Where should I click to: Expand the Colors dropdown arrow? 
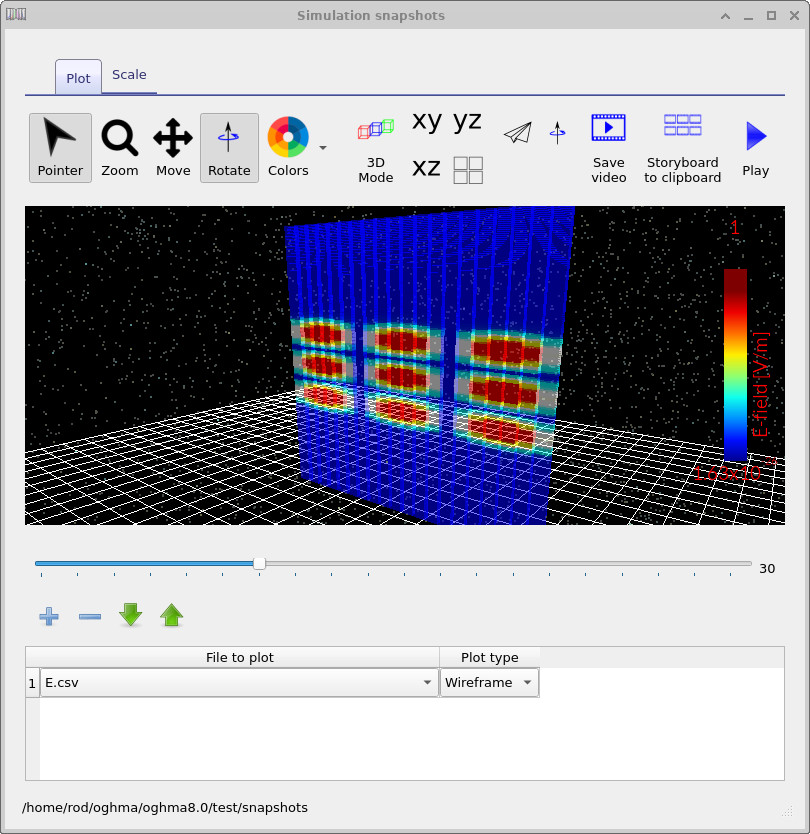[322, 148]
